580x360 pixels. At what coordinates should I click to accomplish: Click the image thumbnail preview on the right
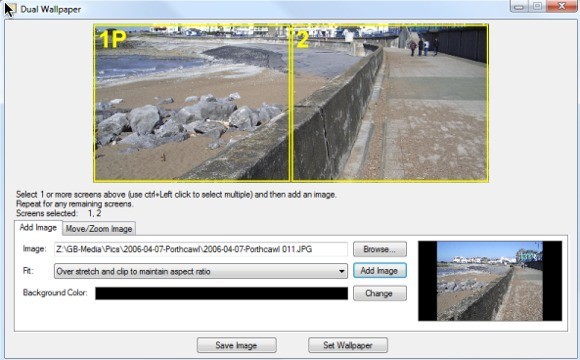coord(490,281)
